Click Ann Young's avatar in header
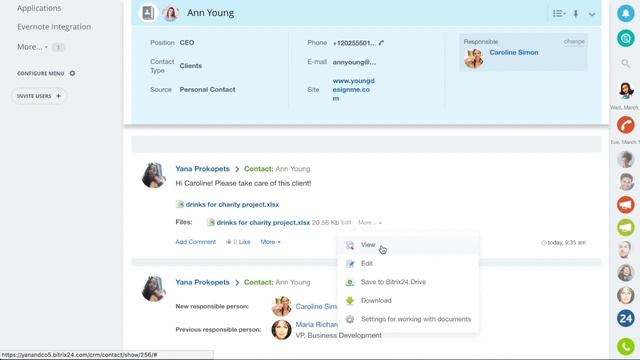Image resolution: width=640 pixels, height=360 pixels. pyautogui.click(x=171, y=13)
